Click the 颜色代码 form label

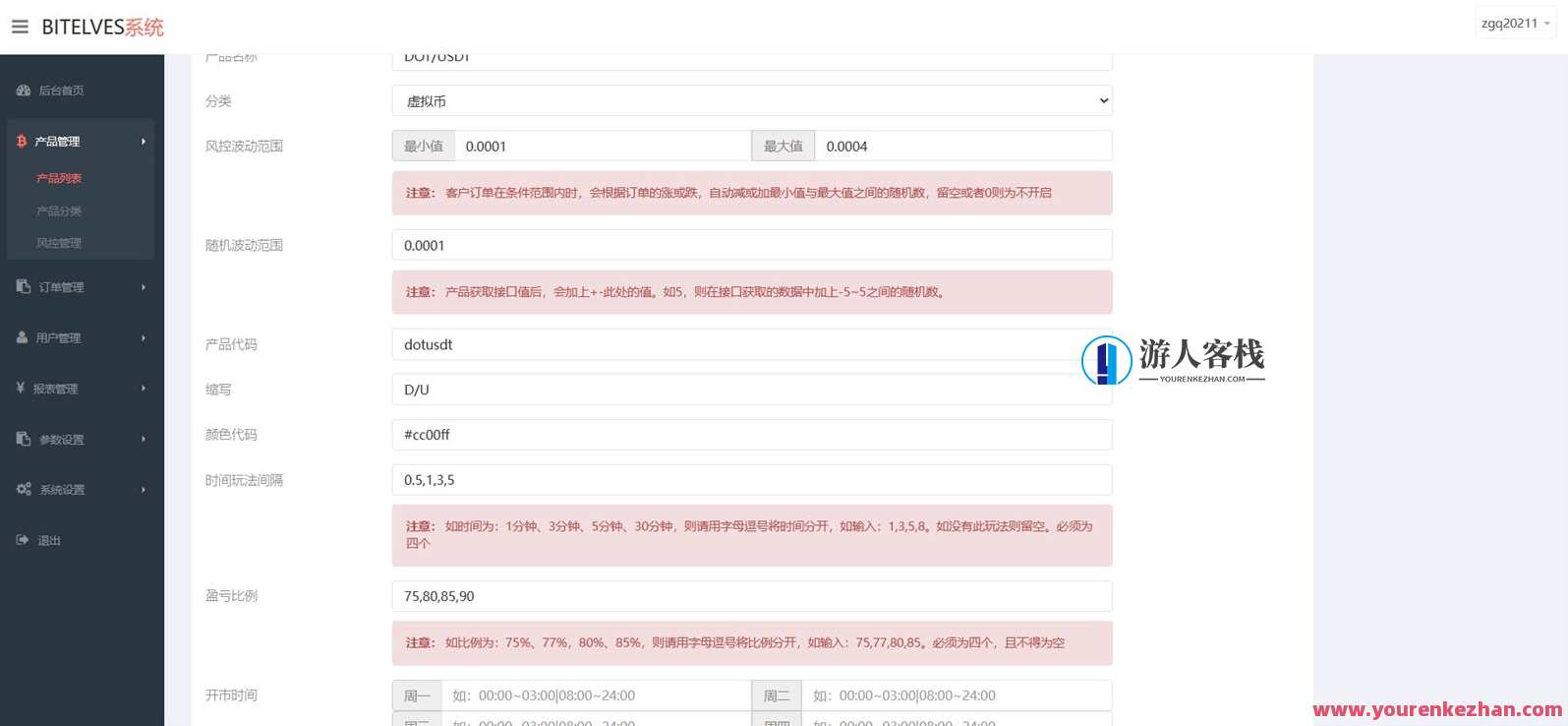pos(231,434)
